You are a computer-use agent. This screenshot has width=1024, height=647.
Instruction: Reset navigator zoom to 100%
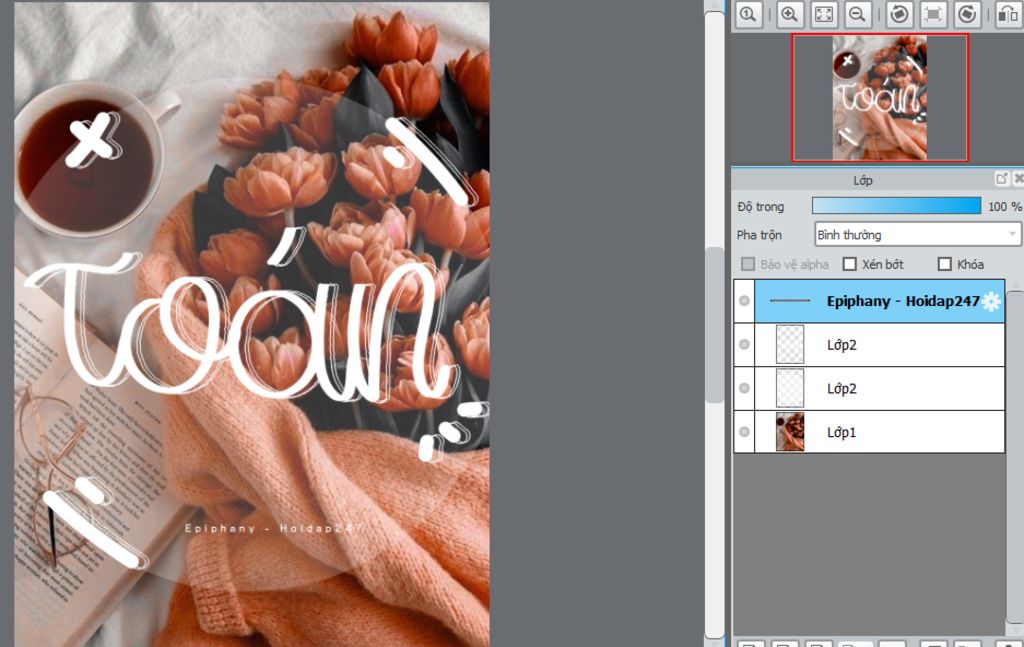coord(748,14)
